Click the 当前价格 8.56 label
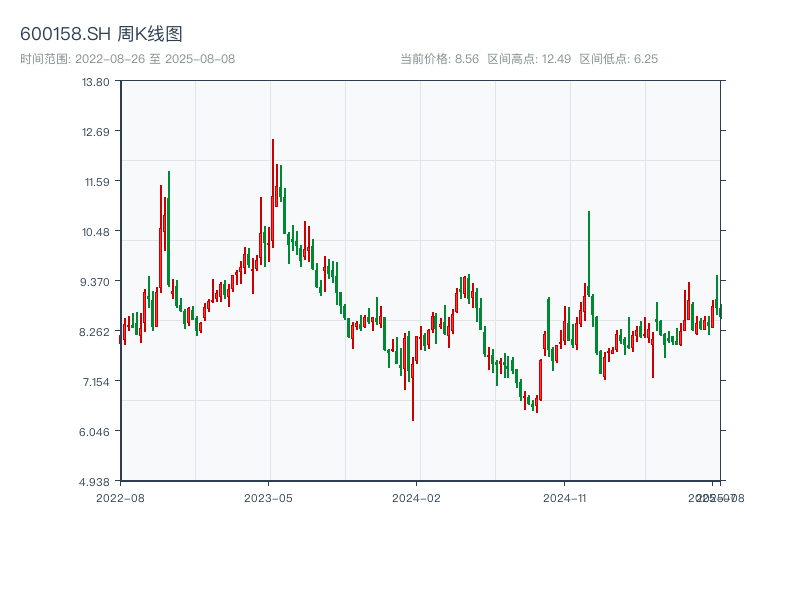 point(439,59)
